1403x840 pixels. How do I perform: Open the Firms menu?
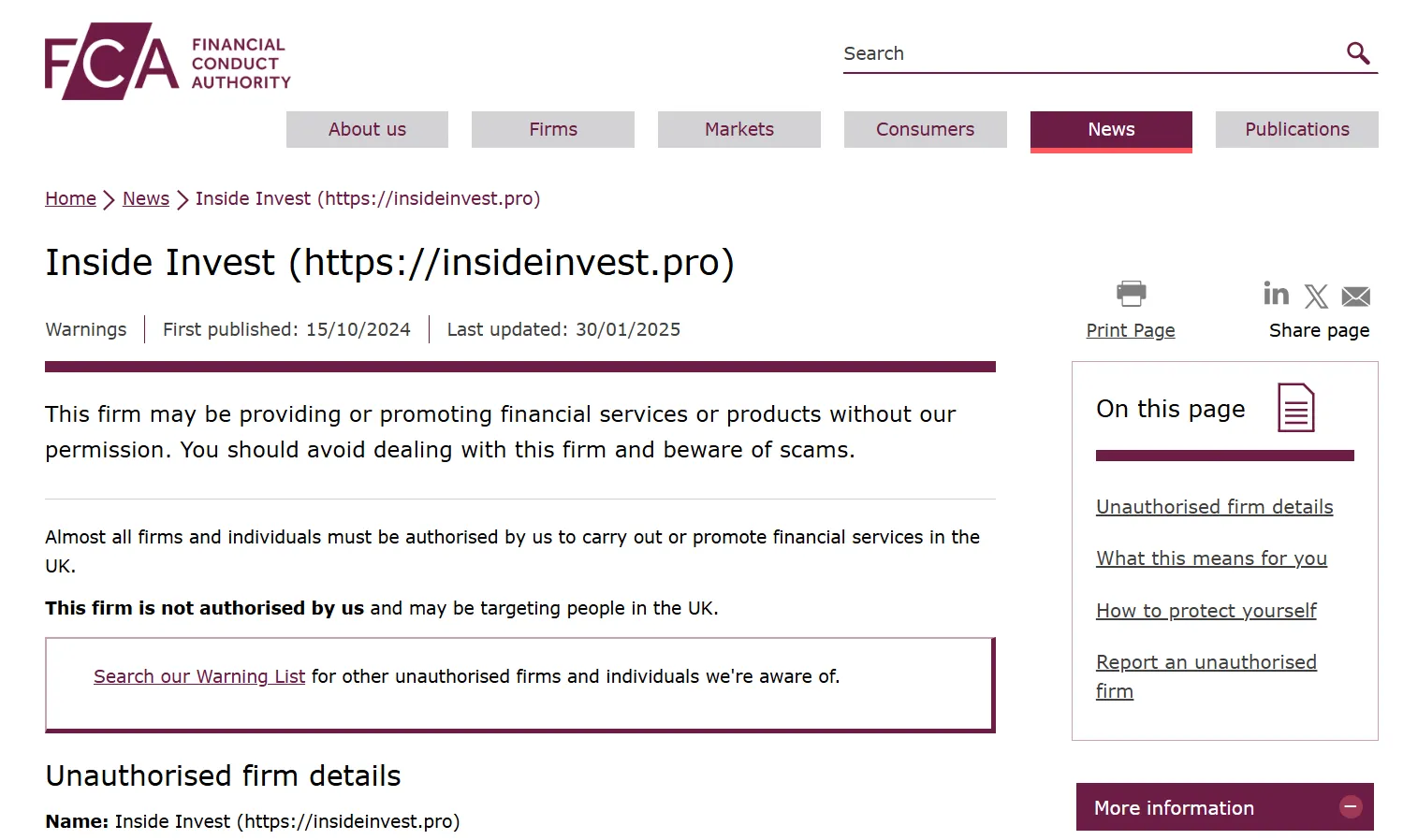(553, 129)
